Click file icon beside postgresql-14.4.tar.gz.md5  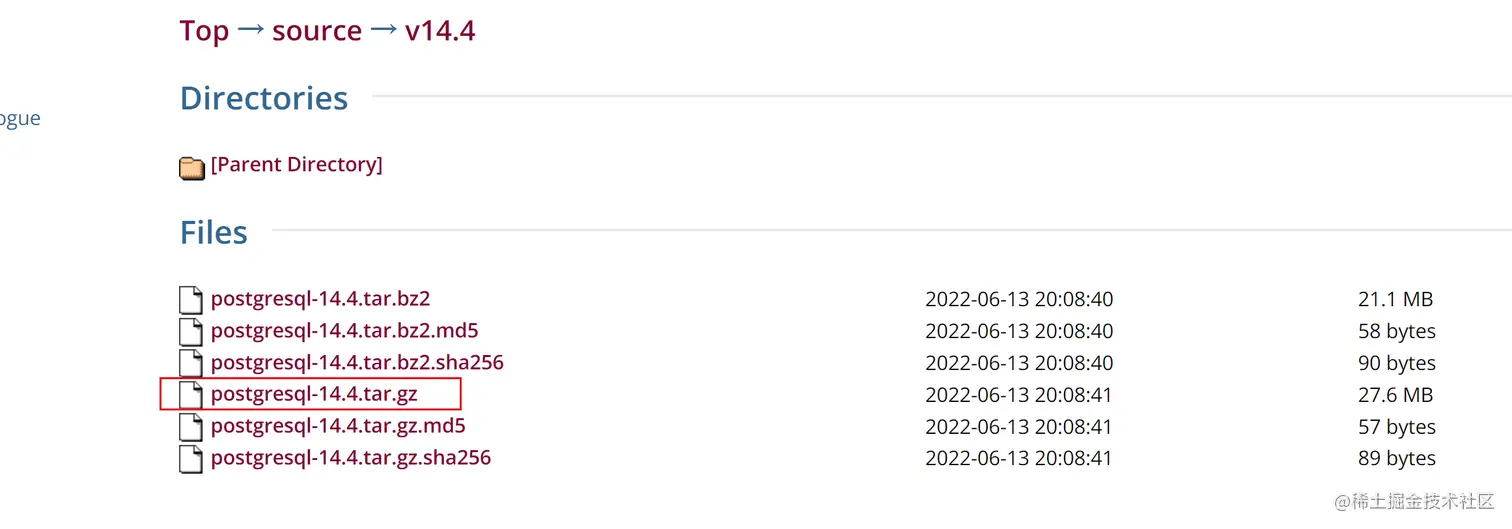click(190, 427)
